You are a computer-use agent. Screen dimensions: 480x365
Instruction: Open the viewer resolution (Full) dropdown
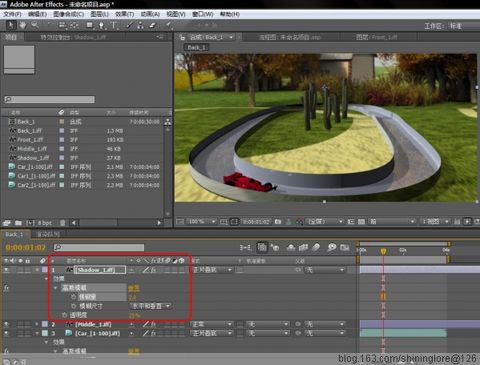(324, 222)
